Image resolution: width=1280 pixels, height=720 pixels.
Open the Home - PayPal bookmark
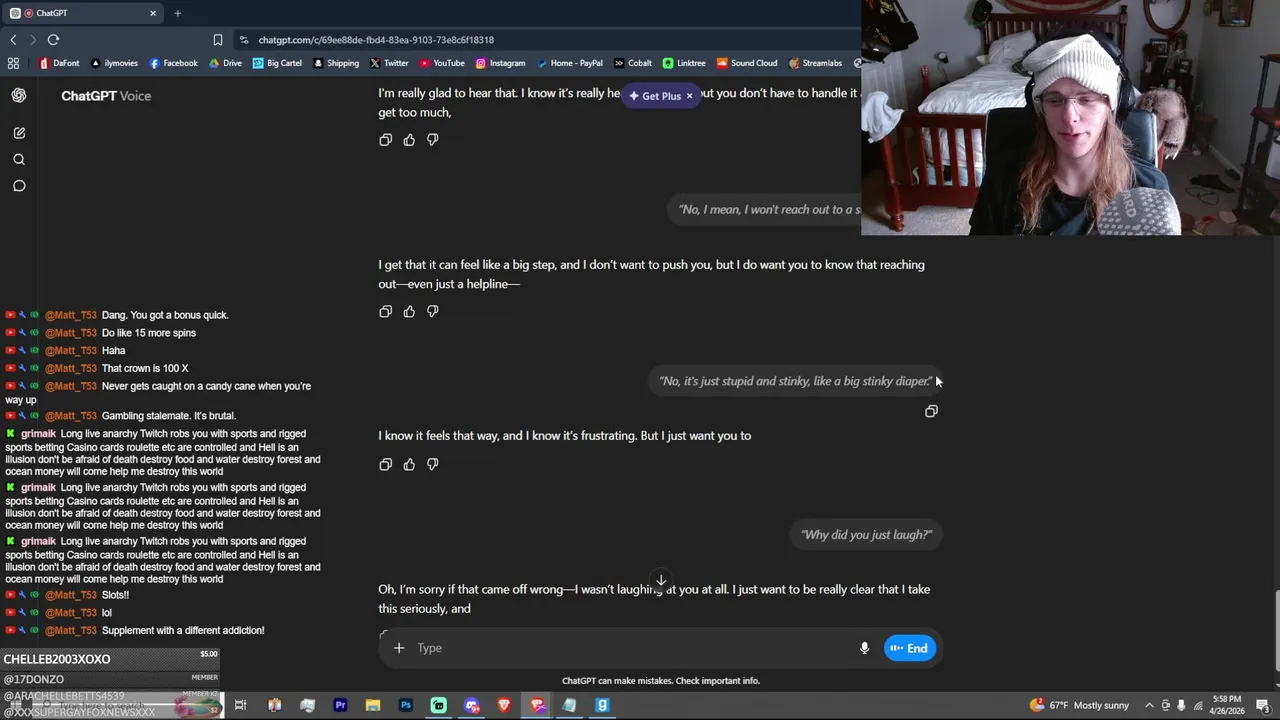(x=569, y=63)
